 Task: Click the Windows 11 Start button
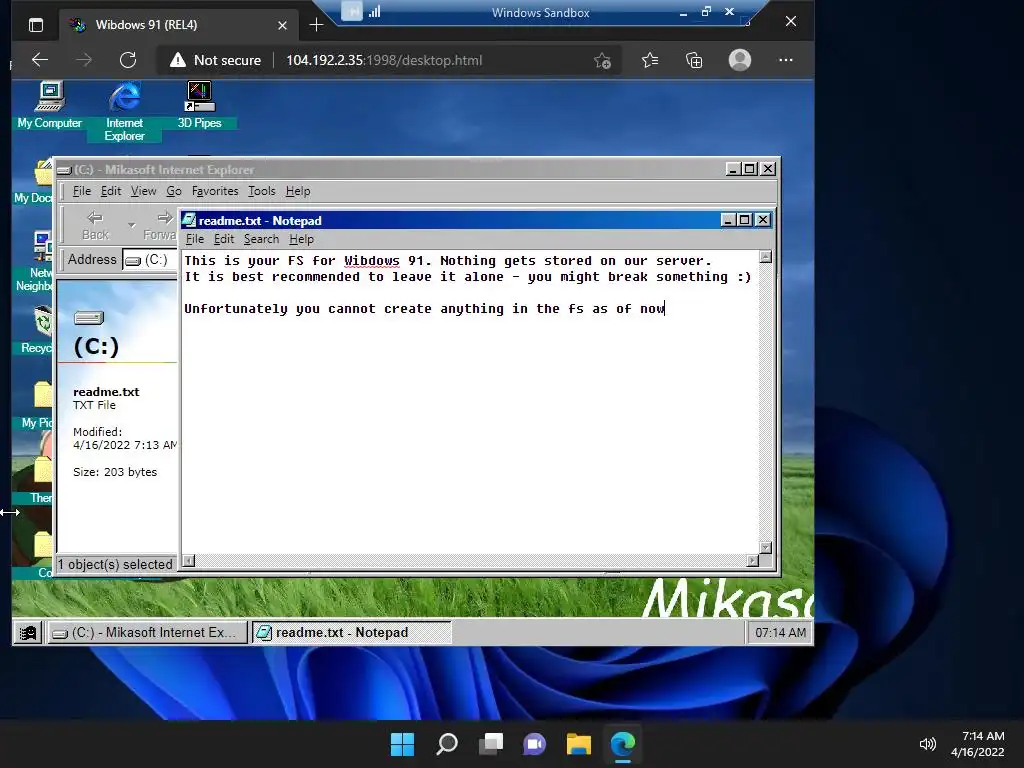[402, 744]
